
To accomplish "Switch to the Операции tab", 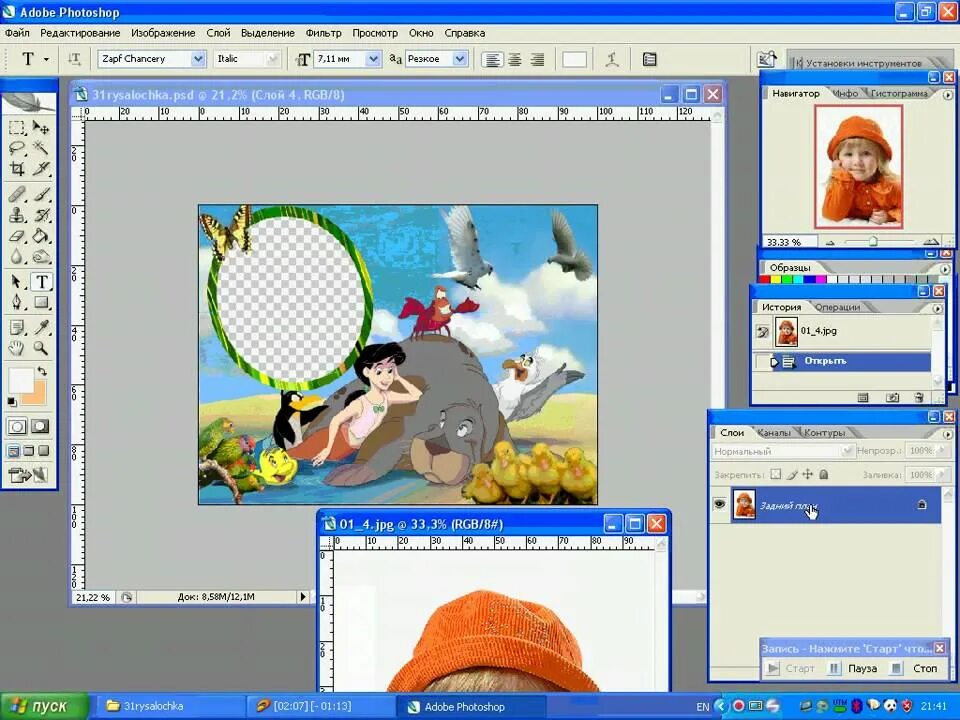I will point(838,307).
